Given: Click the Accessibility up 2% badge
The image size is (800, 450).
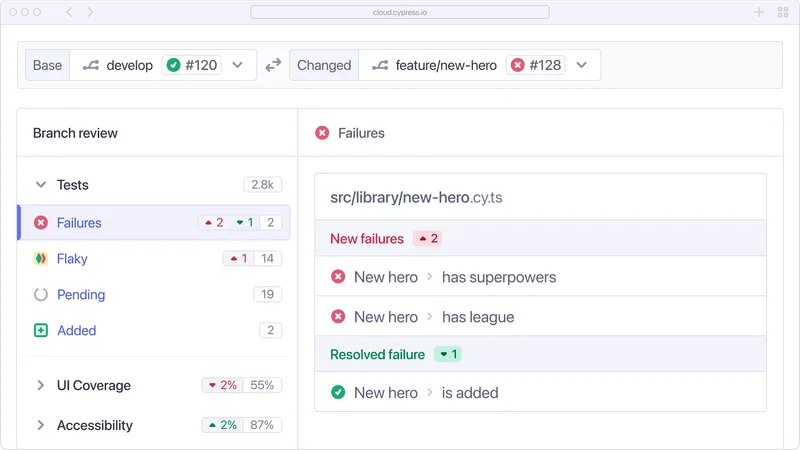Looking at the screenshot, I should 223,425.
